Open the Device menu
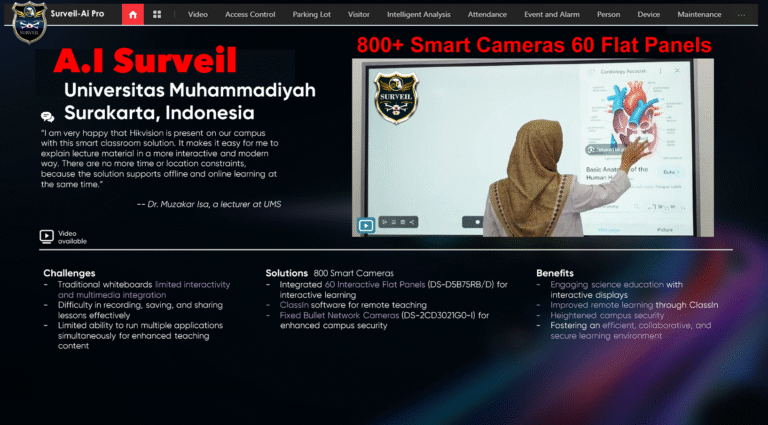Viewport: 768px width, 425px height. (x=648, y=15)
